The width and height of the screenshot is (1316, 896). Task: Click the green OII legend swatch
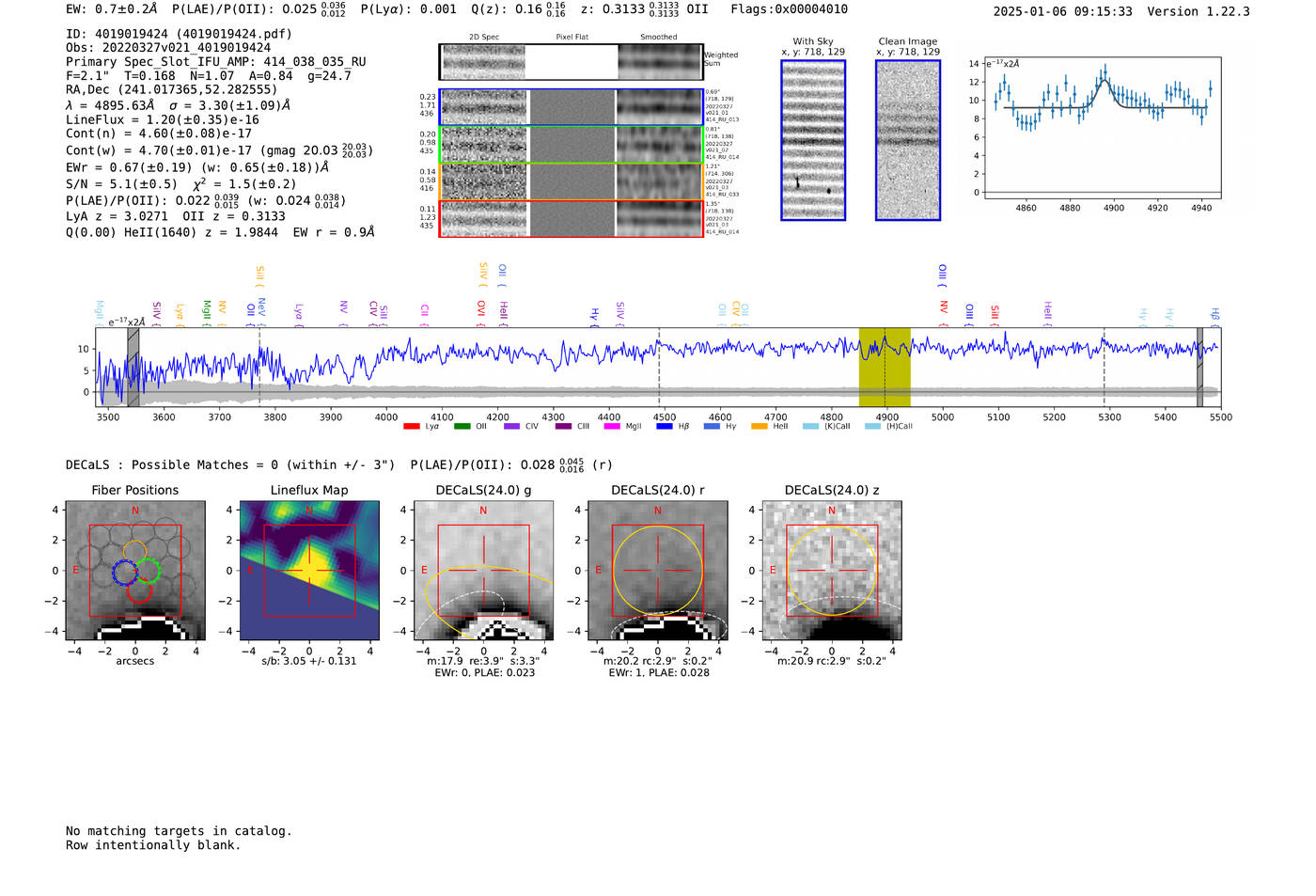(x=462, y=427)
